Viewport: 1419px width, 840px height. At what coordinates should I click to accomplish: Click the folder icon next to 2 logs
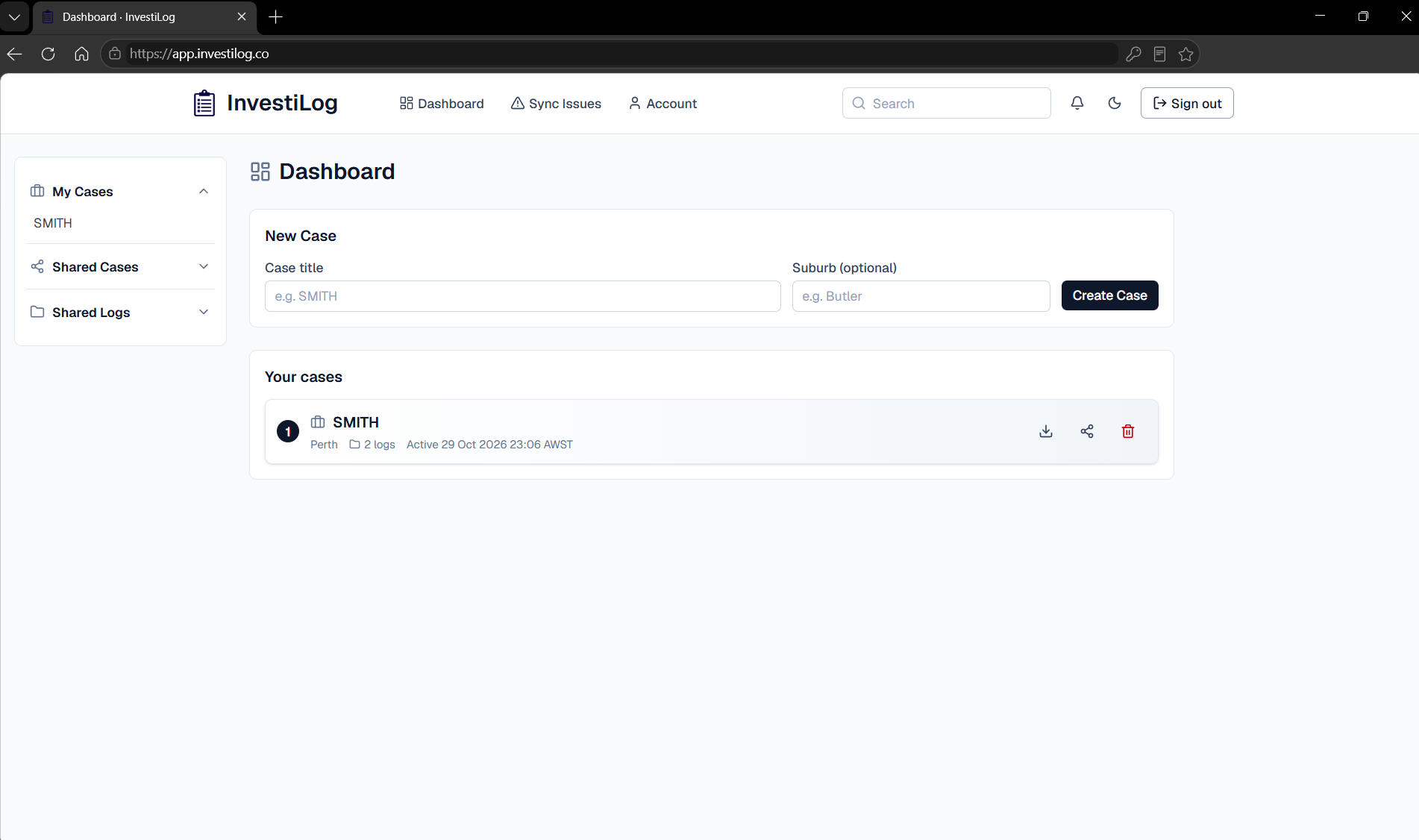tap(355, 444)
